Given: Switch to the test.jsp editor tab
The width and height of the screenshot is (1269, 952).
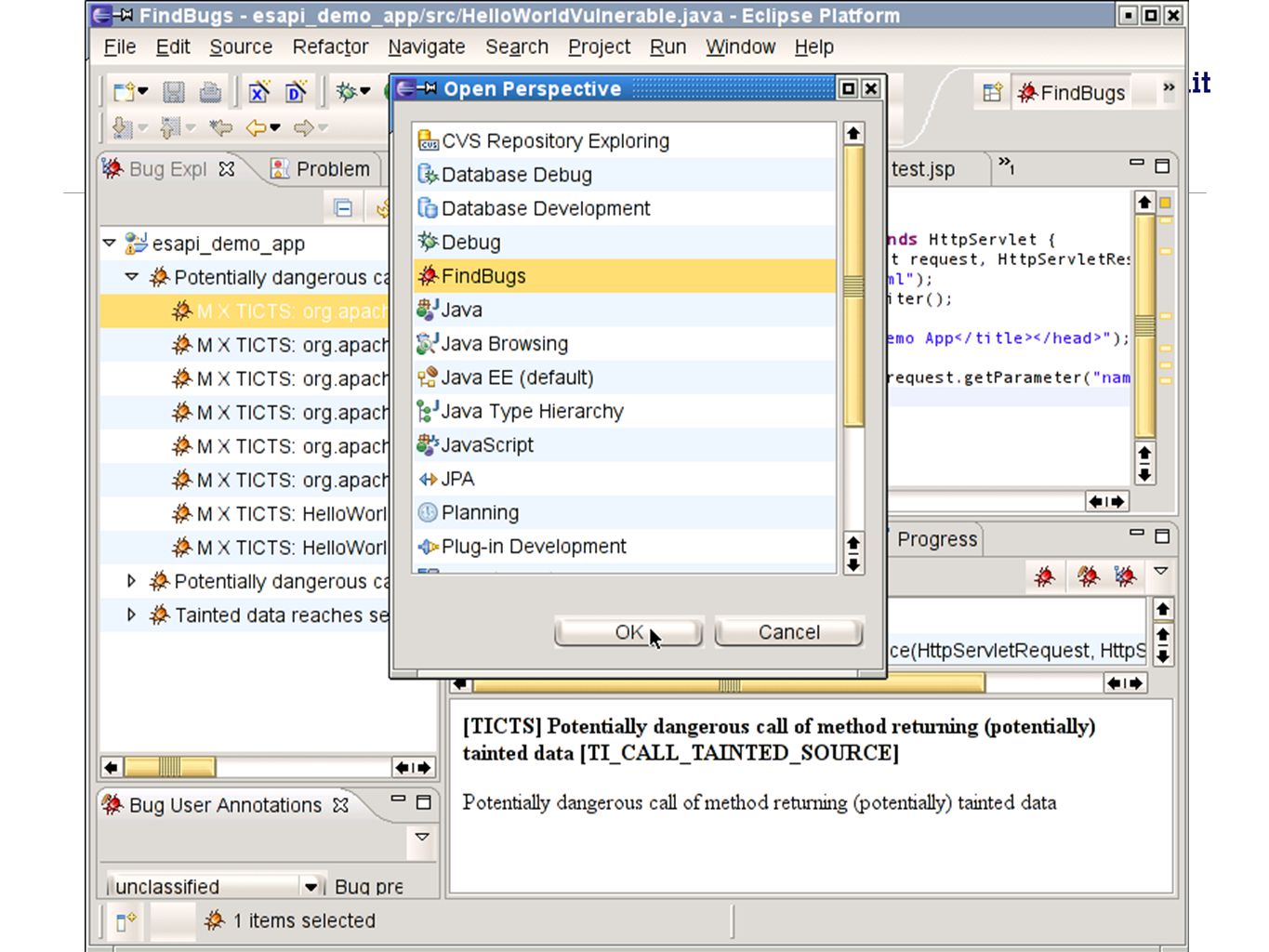Looking at the screenshot, I should 923,169.
